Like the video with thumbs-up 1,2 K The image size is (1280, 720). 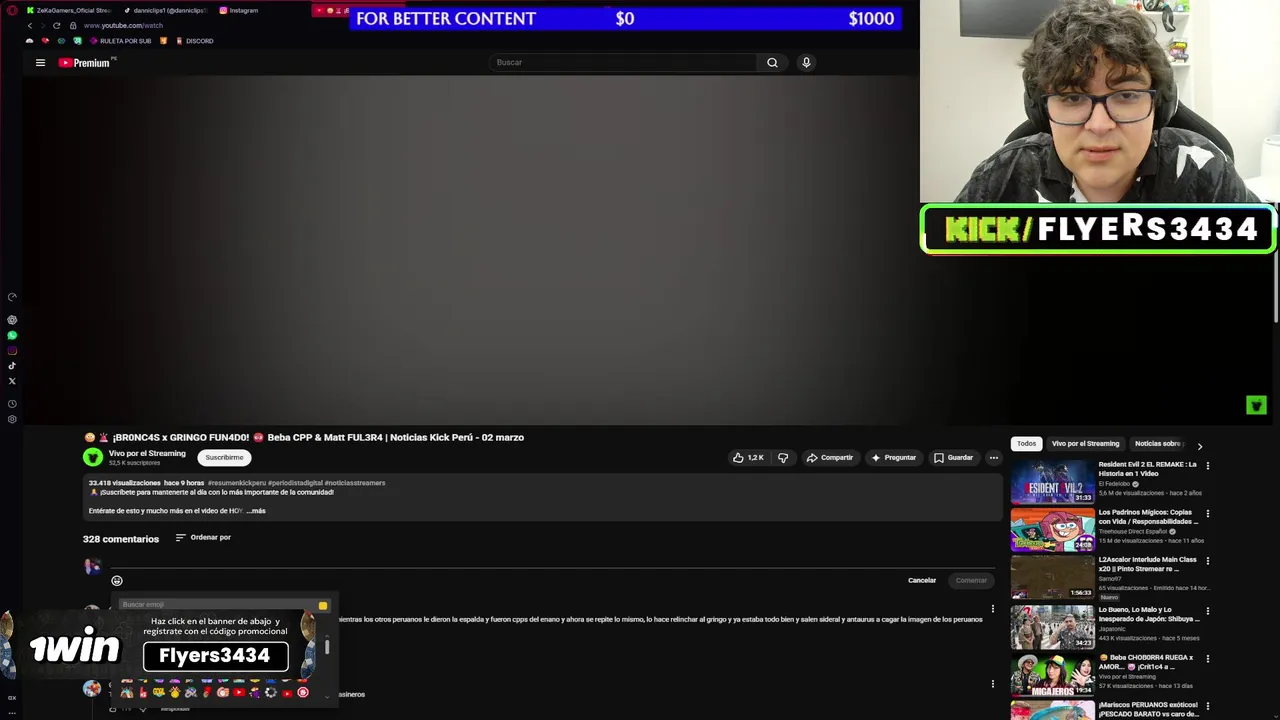(748, 458)
